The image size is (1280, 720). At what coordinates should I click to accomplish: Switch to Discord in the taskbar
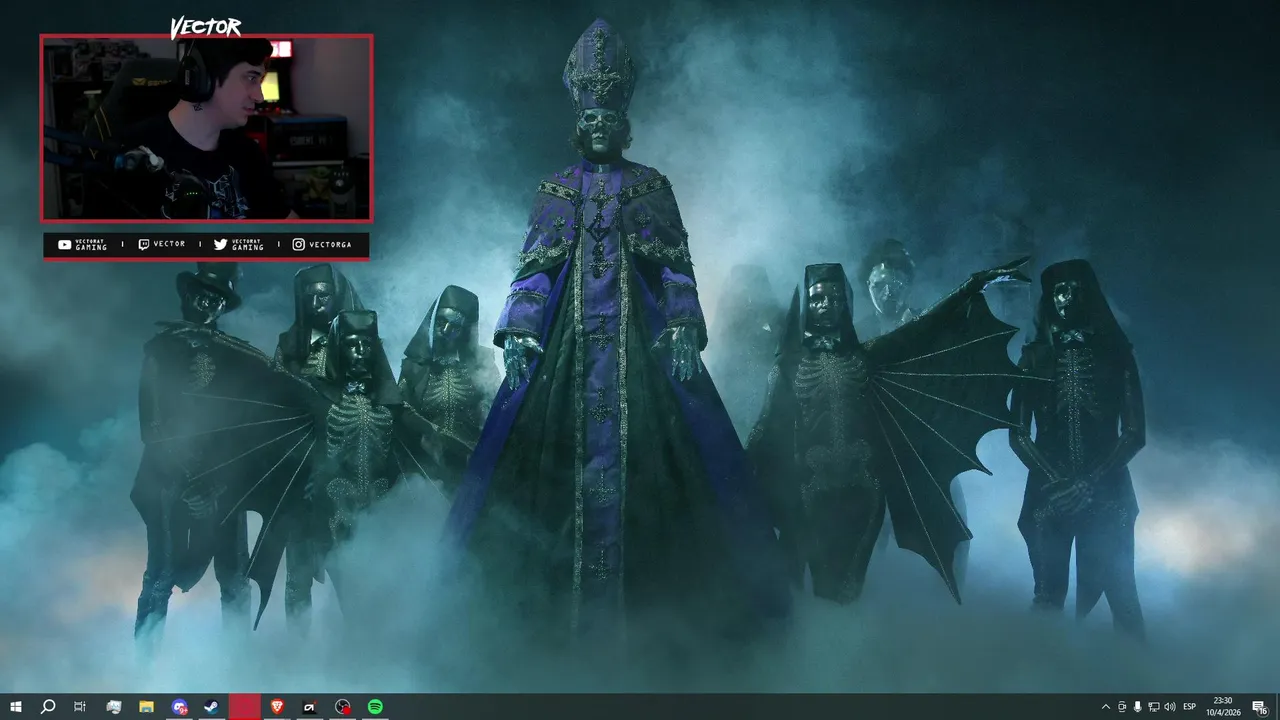point(179,707)
